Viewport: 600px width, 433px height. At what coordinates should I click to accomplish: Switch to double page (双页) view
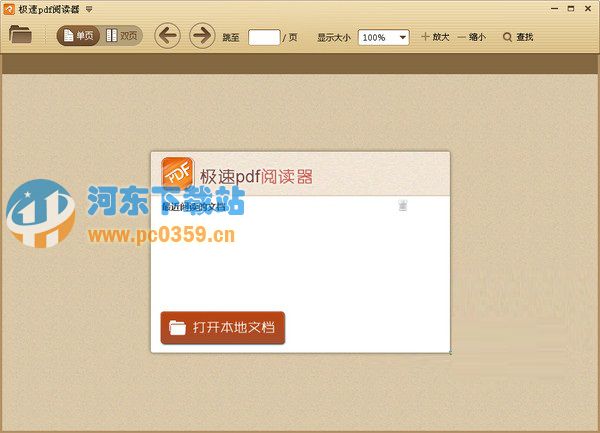[x=122, y=36]
